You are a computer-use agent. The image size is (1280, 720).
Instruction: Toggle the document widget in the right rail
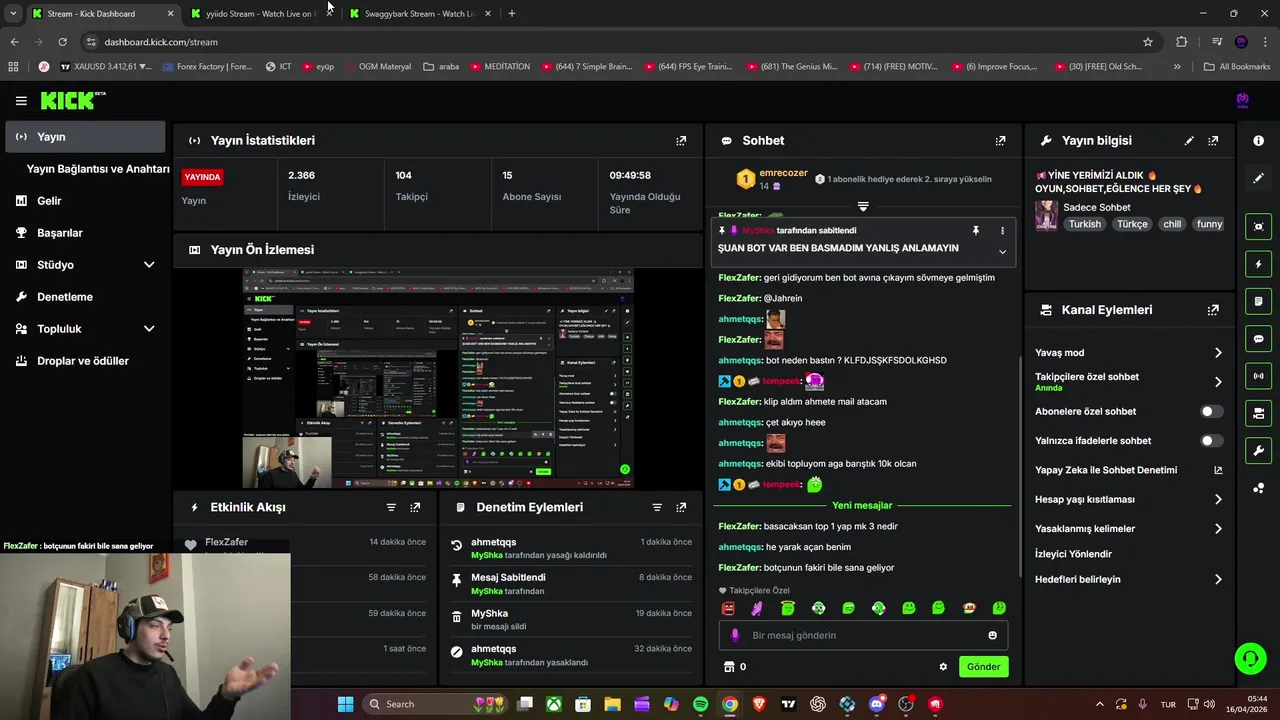pyautogui.click(x=1258, y=301)
